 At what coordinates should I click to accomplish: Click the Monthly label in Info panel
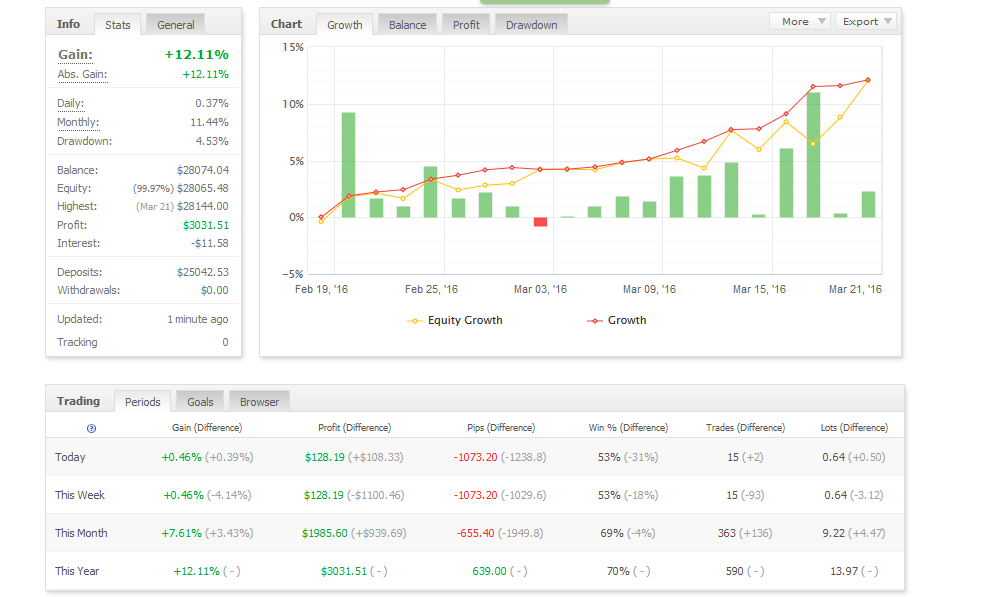click(78, 122)
